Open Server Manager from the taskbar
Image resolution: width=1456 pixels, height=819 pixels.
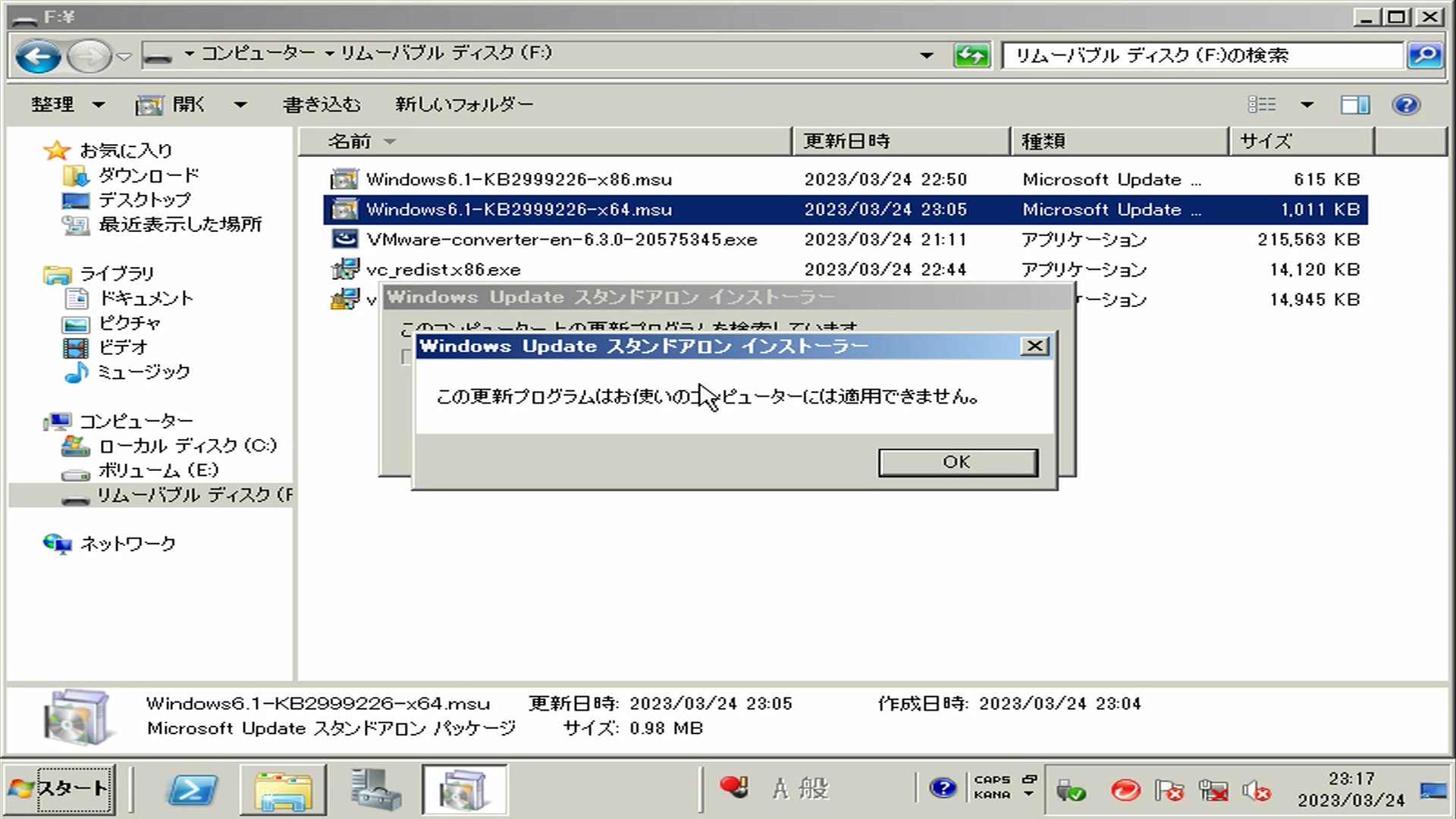point(375,789)
